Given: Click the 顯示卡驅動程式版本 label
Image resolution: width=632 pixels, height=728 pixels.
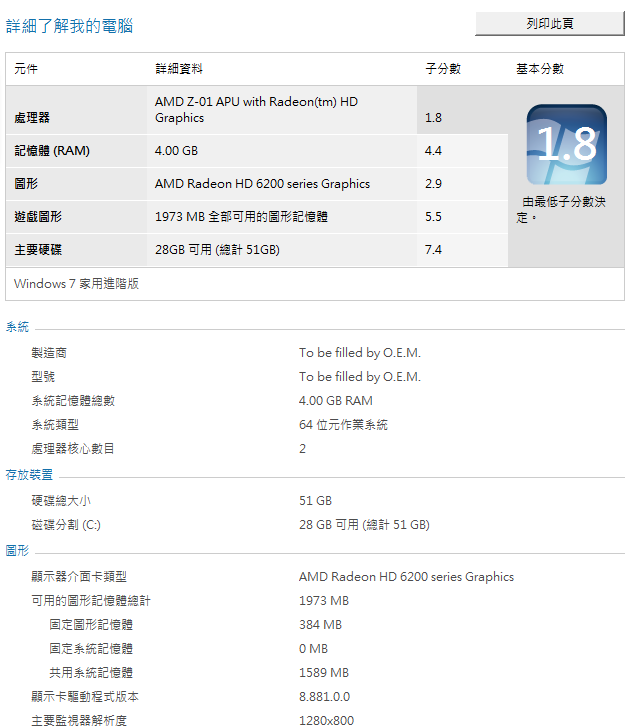Looking at the screenshot, I should click(85, 696).
